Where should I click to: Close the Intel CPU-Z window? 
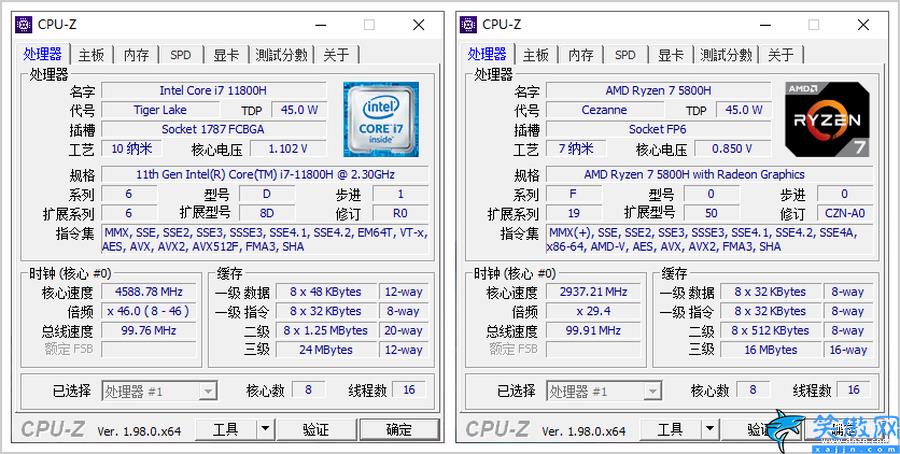pyautogui.click(x=419, y=25)
